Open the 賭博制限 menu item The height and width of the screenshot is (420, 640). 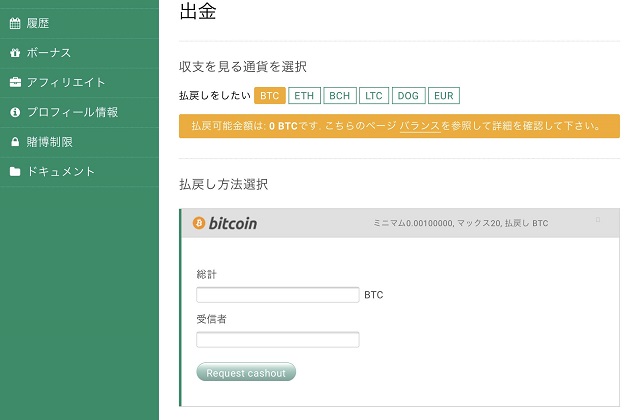(79, 142)
